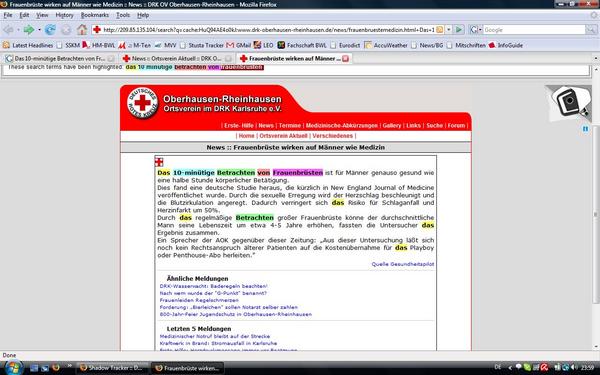Click the taskbar clock showing 23:59
Viewport: 600px width, 375px height.
(x=587, y=368)
